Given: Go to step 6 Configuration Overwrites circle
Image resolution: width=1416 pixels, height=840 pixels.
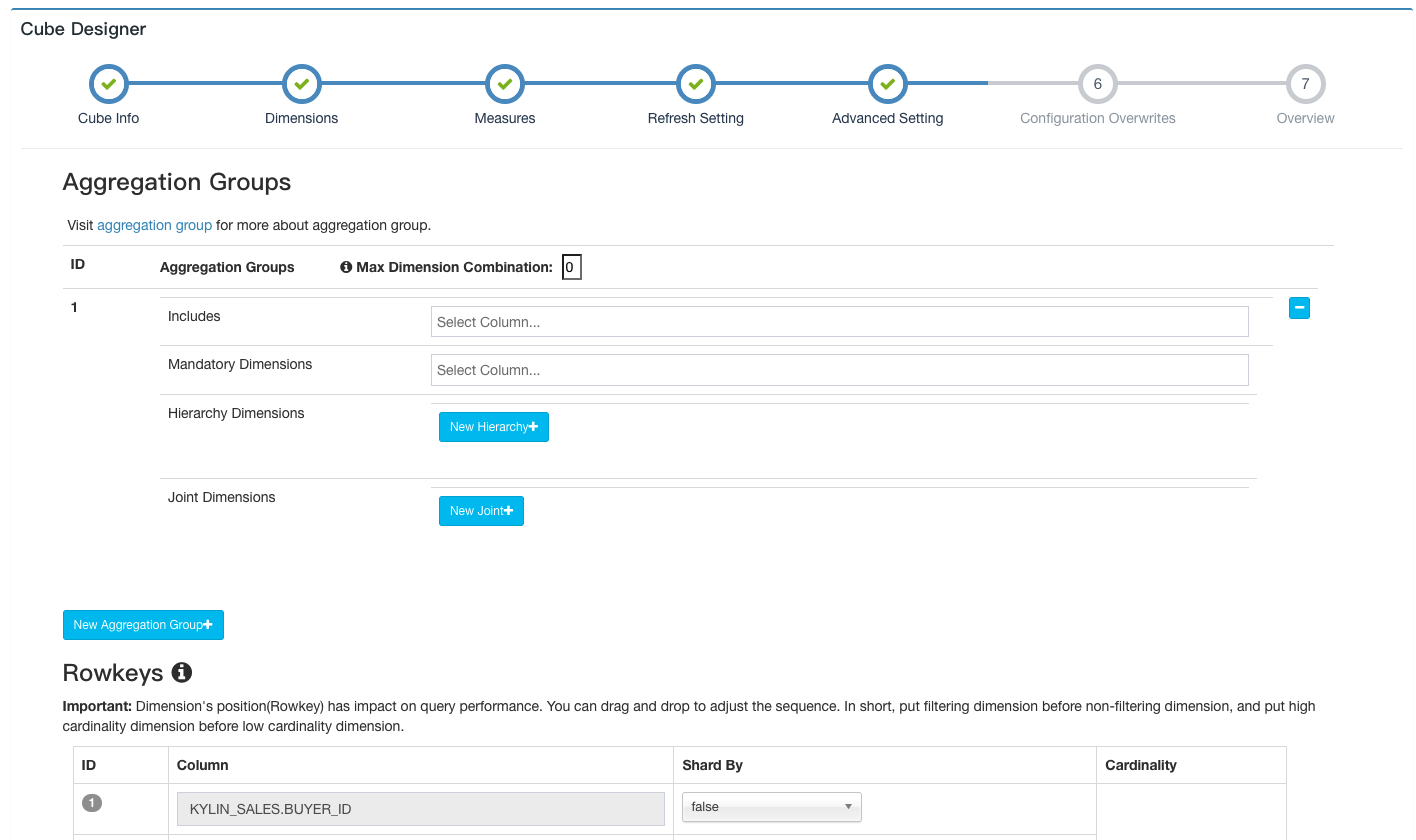Looking at the screenshot, I should (x=1097, y=84).
